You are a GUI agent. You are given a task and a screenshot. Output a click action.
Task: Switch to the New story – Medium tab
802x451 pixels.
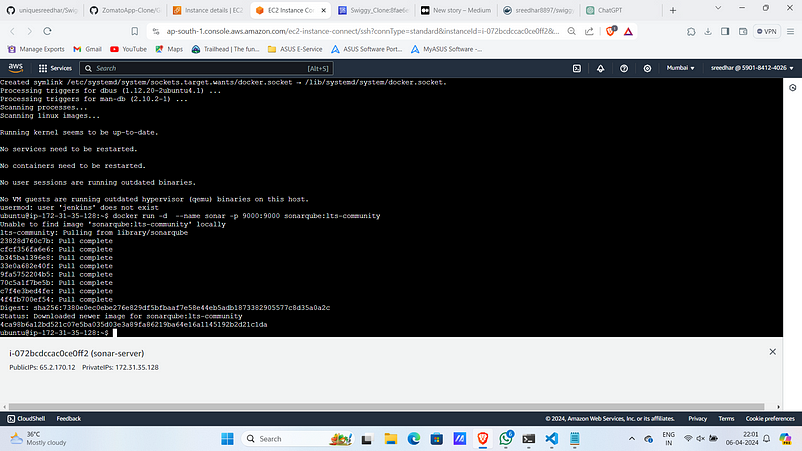pyautogui.click(x=456, y=10)
